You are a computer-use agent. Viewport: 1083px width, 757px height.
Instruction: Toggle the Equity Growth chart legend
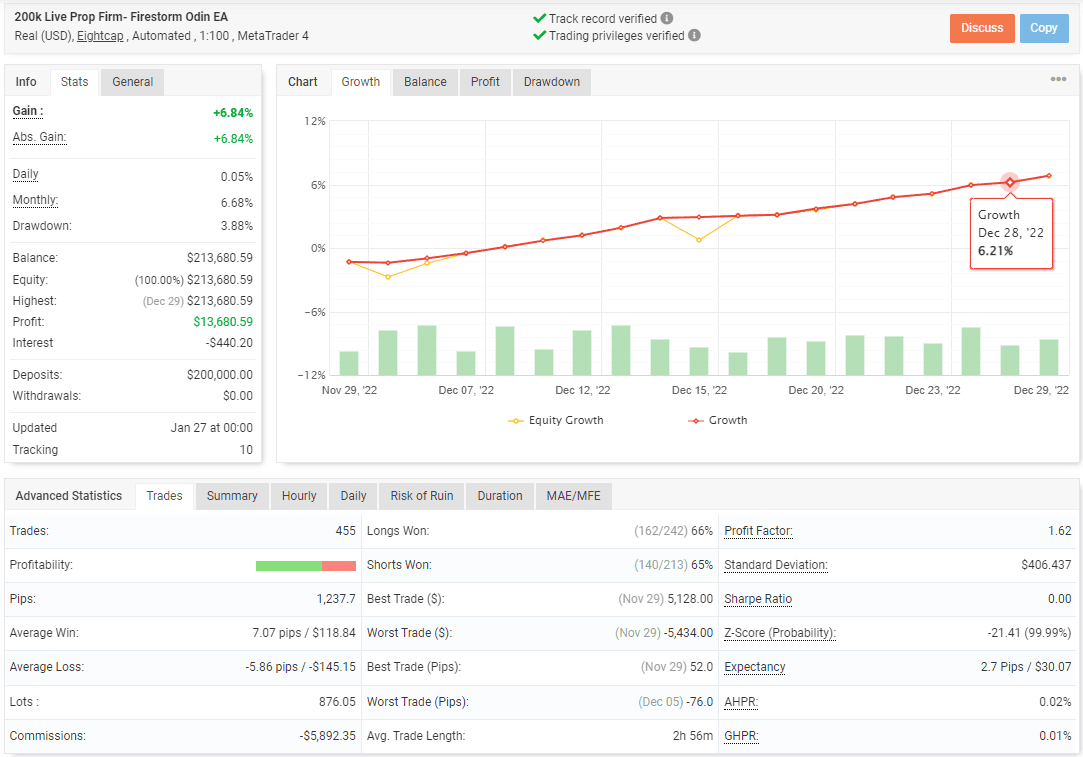[x=556, y=420]
